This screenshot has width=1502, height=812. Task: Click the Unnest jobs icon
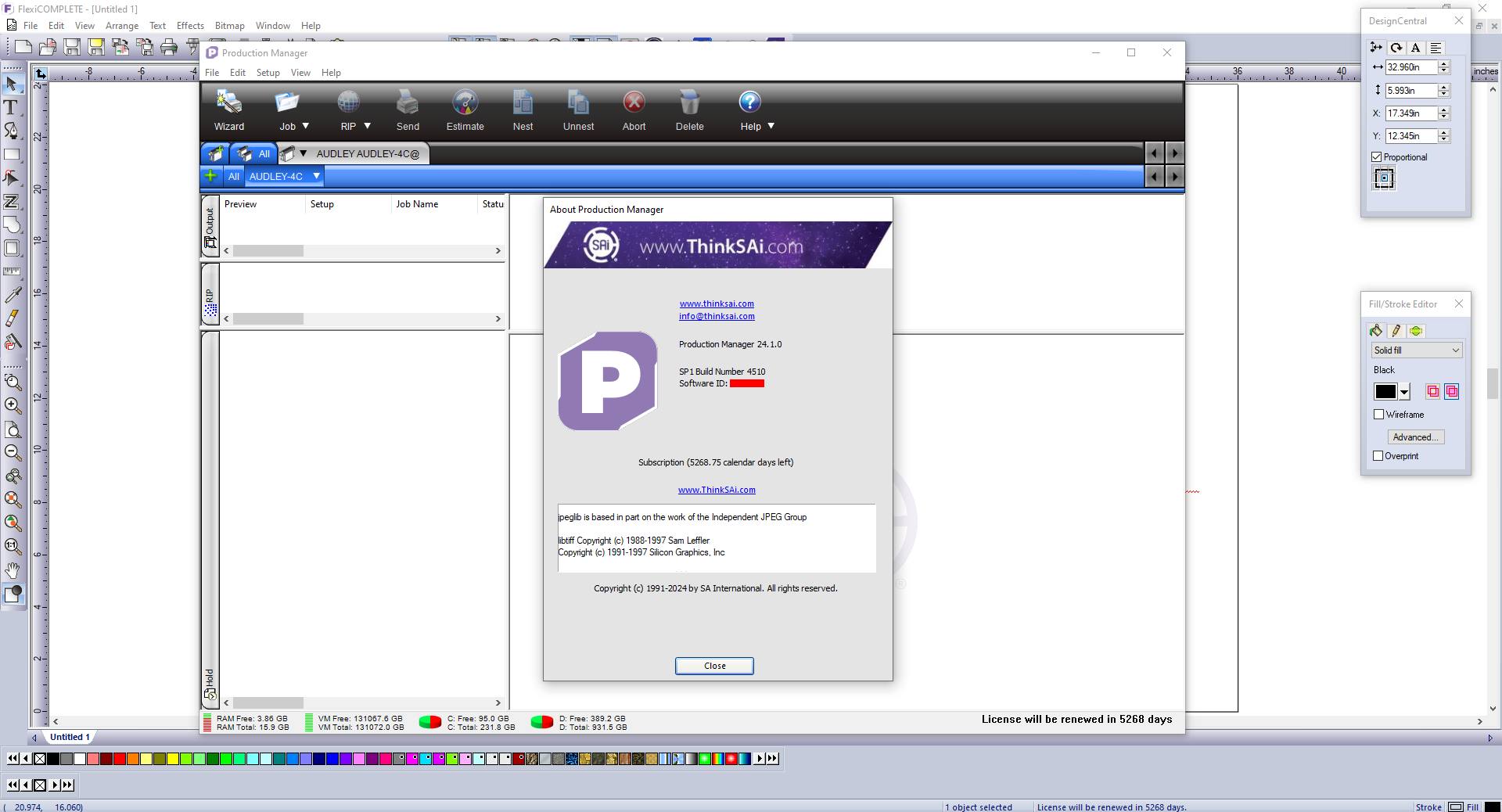click(578, 110)
